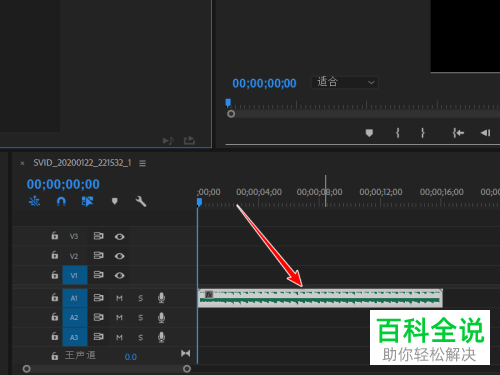The width and height of the screenshot is (500, 375).
Task: Click the program monitor playhead marker
Action: point(228,103)
